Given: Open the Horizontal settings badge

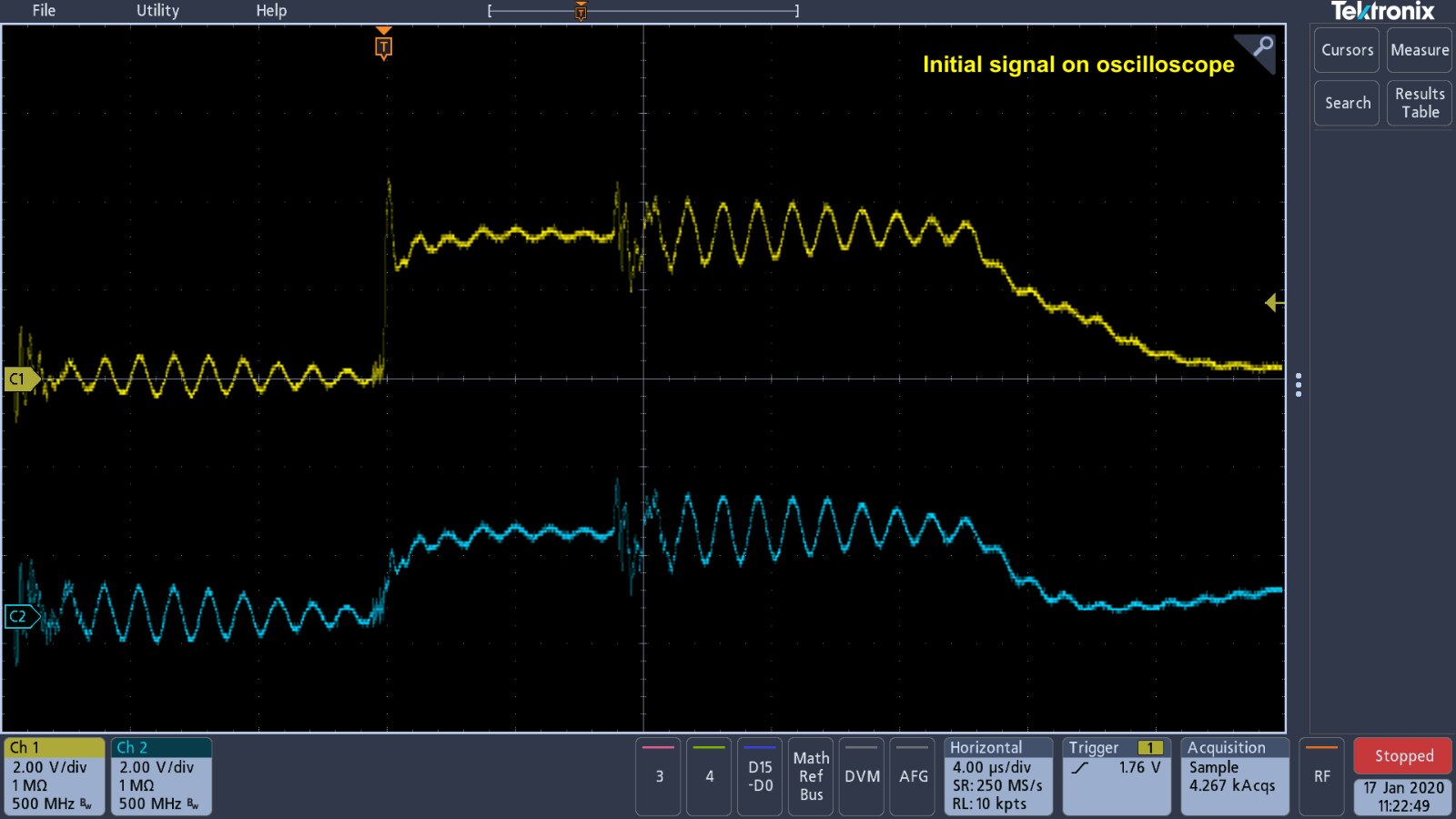Looking at the screenshot, I should pyautogui.click(x=998, y=775).
